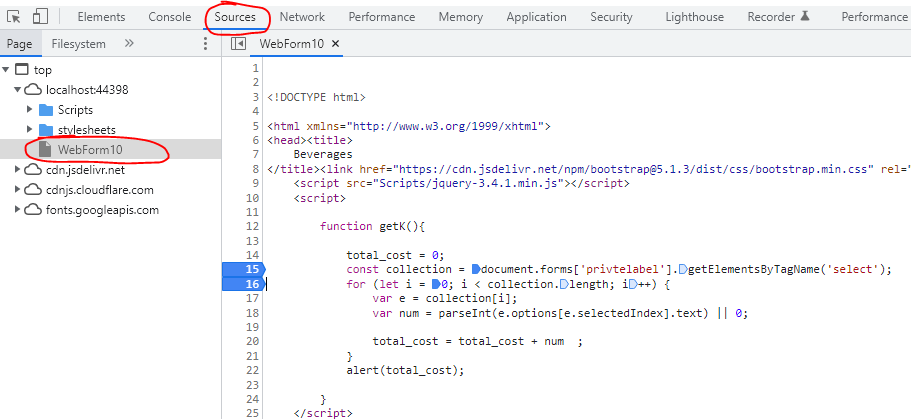911x419 pixels.
Task: Show more navigator tabs with double chevron
Action: click(129, 44)
